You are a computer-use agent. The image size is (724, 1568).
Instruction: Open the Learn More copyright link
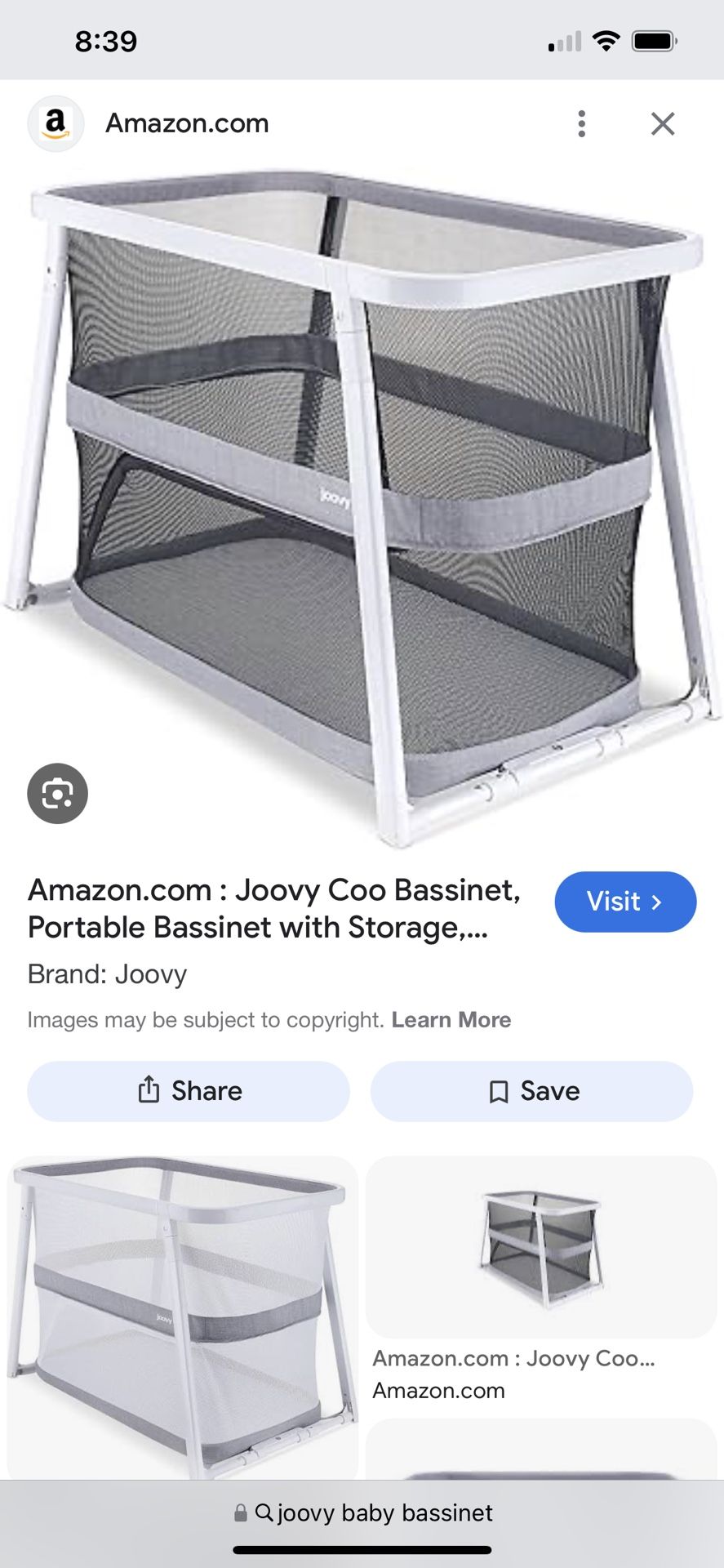[451, 1020]
